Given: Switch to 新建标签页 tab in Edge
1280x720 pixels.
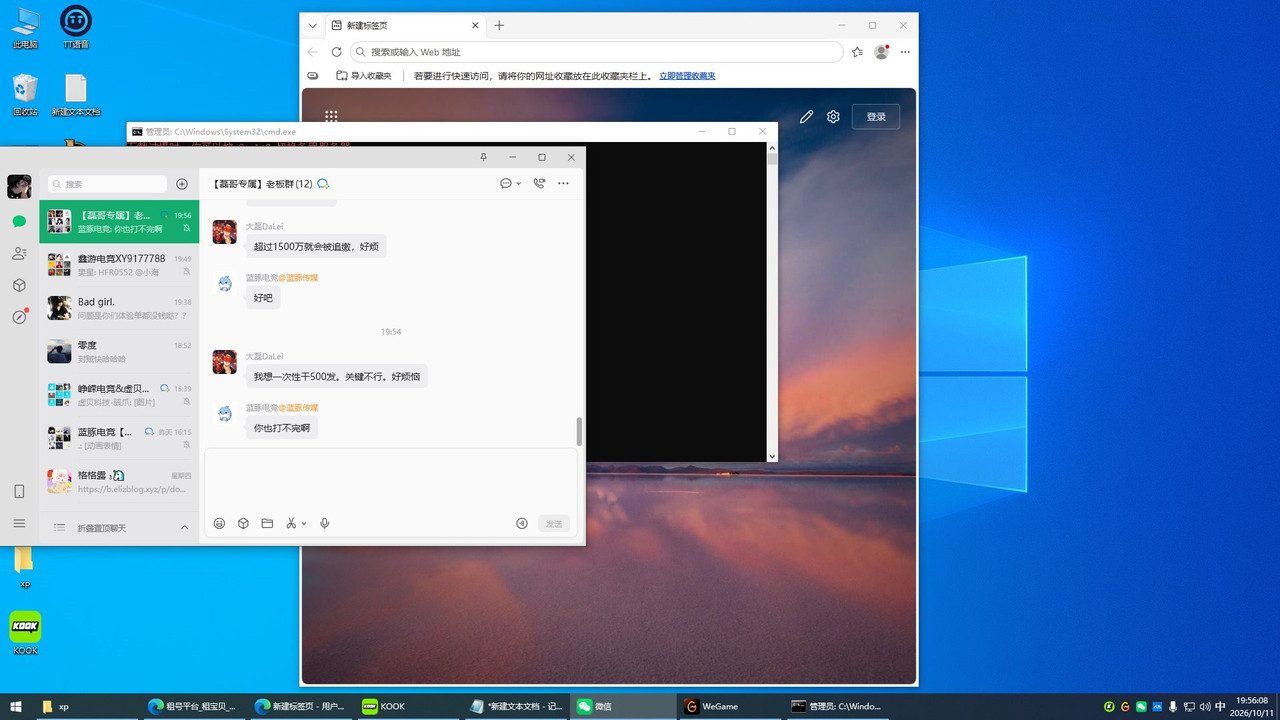Looking at the screenshot, I should (x=405, y=25).
